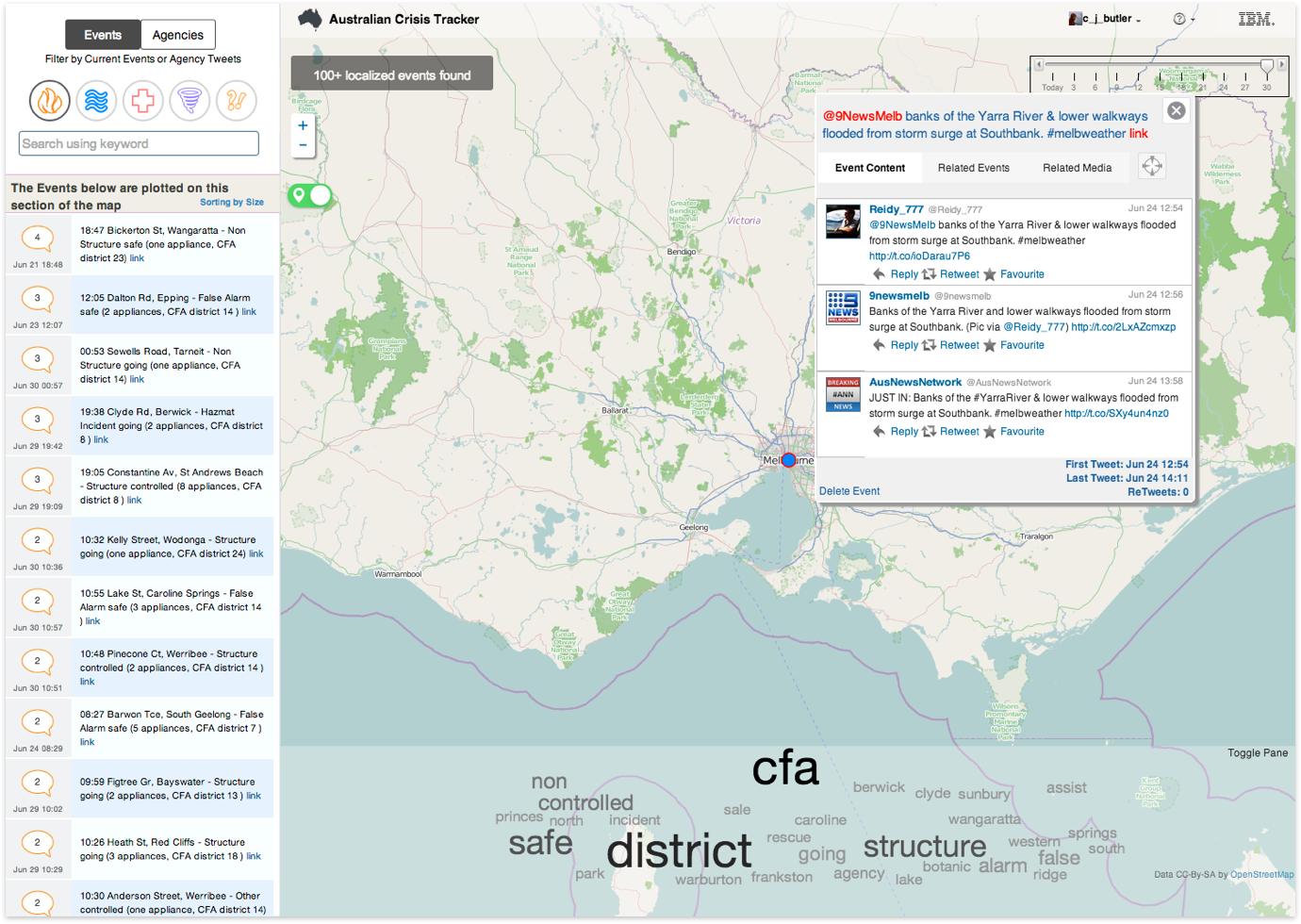
Task: Open the Bickerton St, Wangaratta event link
Action: (137, 258)
